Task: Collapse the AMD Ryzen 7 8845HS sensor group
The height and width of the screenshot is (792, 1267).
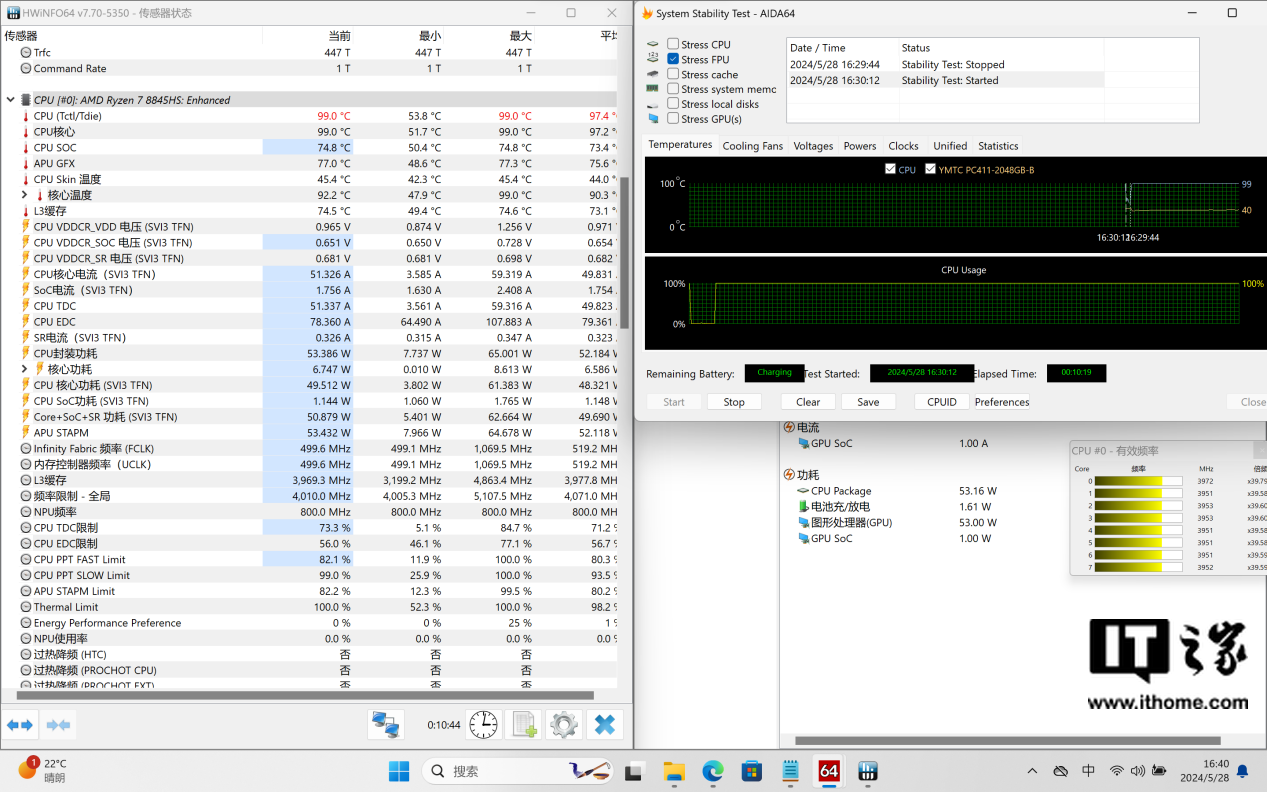Action: tap(11, 100)
